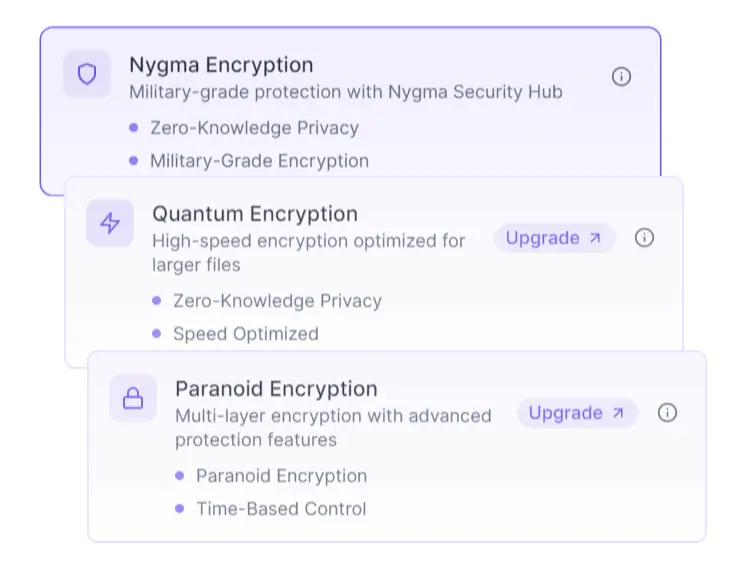Click Paranoid Encryption feature bullet text
The height and width of the screenshot is (564, 740).
(x=282, y=476)
